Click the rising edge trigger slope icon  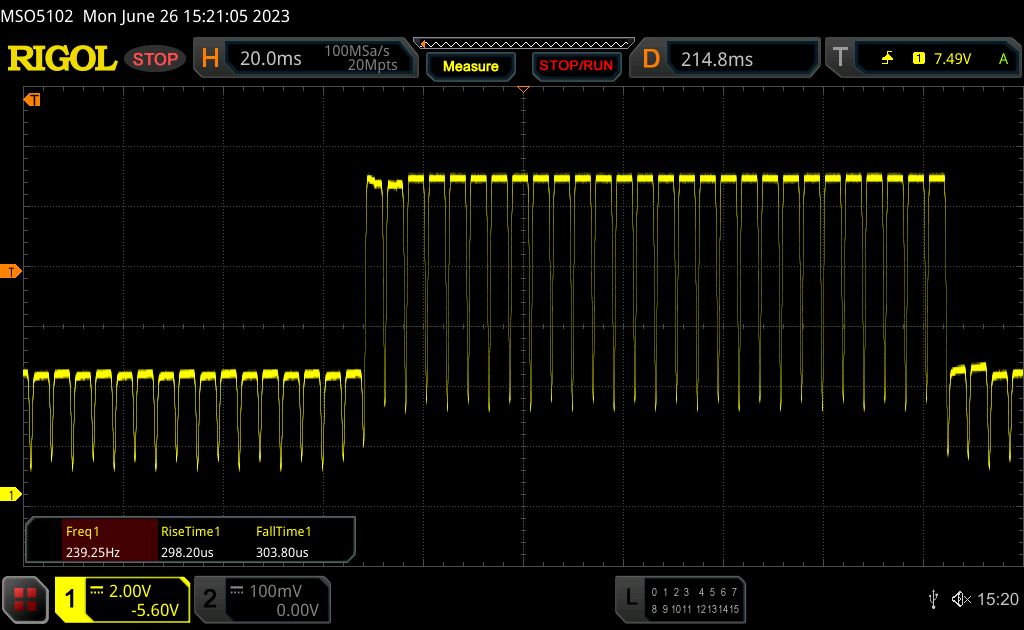point(887,59)
